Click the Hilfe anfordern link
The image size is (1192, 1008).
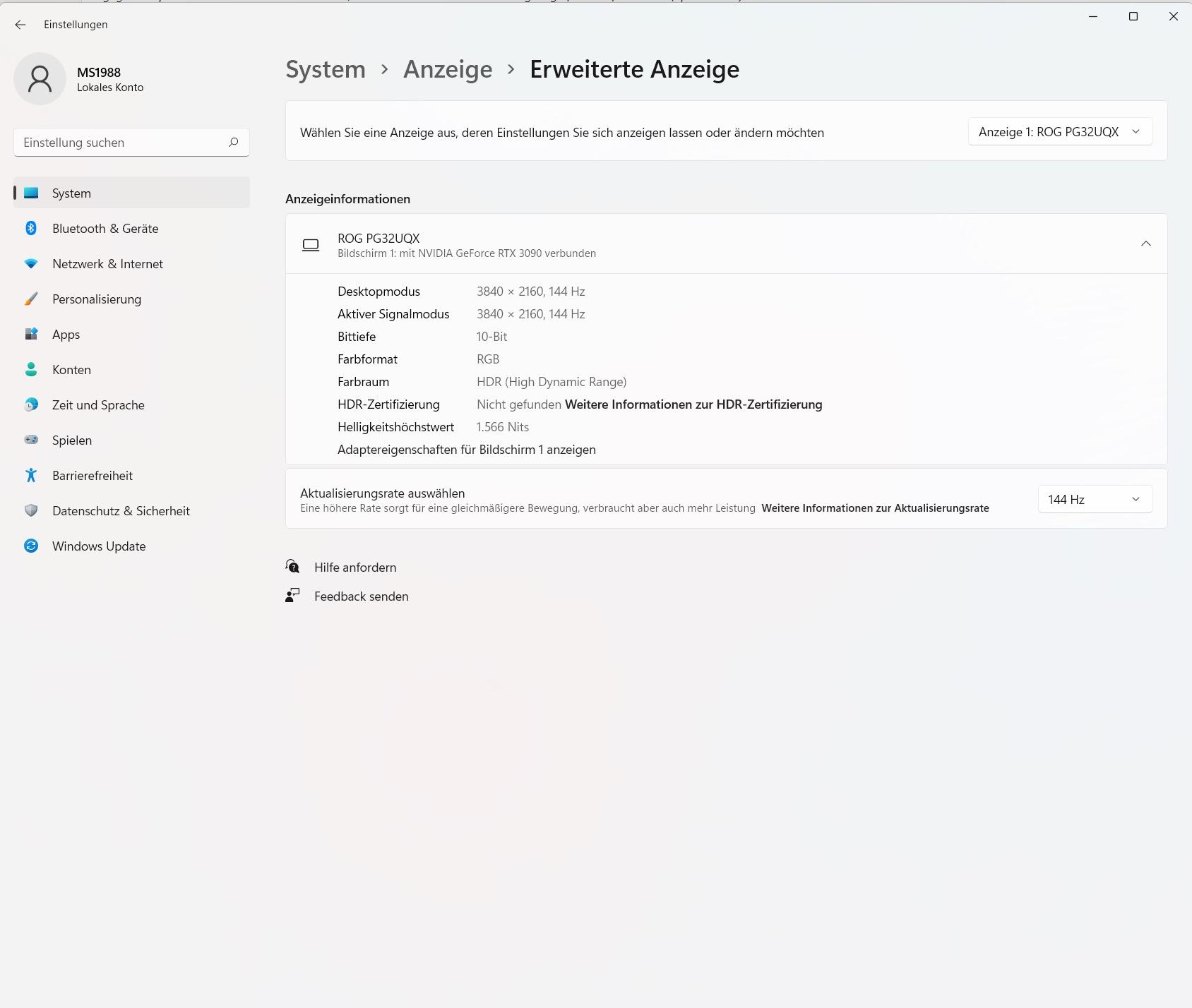355,568
